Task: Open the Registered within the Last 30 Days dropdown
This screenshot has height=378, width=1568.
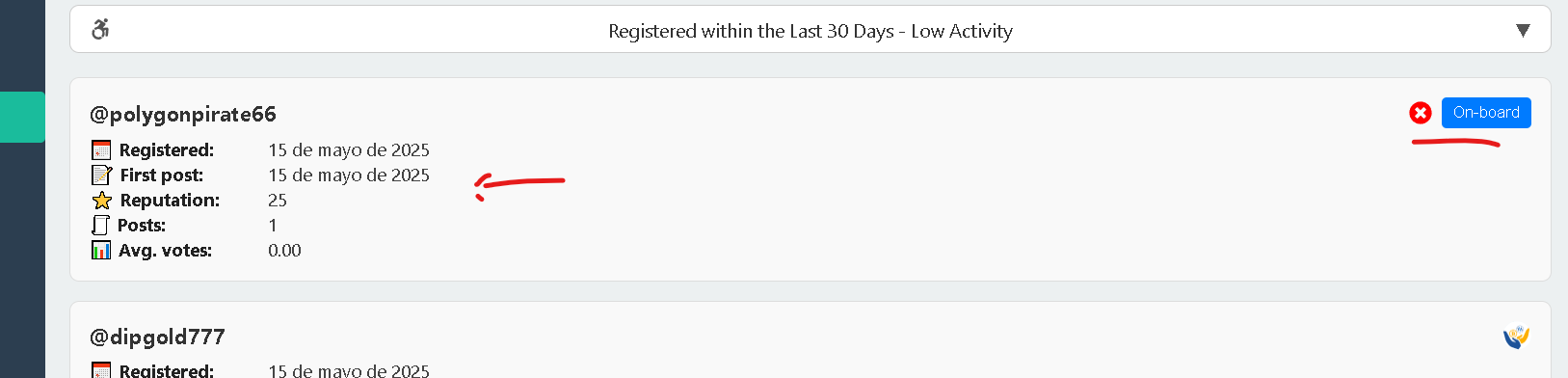Action: coord(811,30)
